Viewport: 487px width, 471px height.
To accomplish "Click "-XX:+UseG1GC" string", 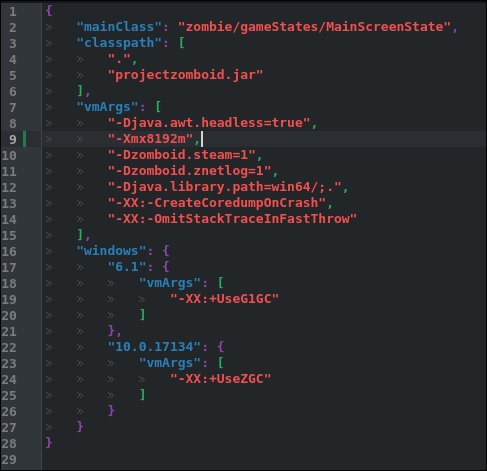I will click(x=225, y=299).
